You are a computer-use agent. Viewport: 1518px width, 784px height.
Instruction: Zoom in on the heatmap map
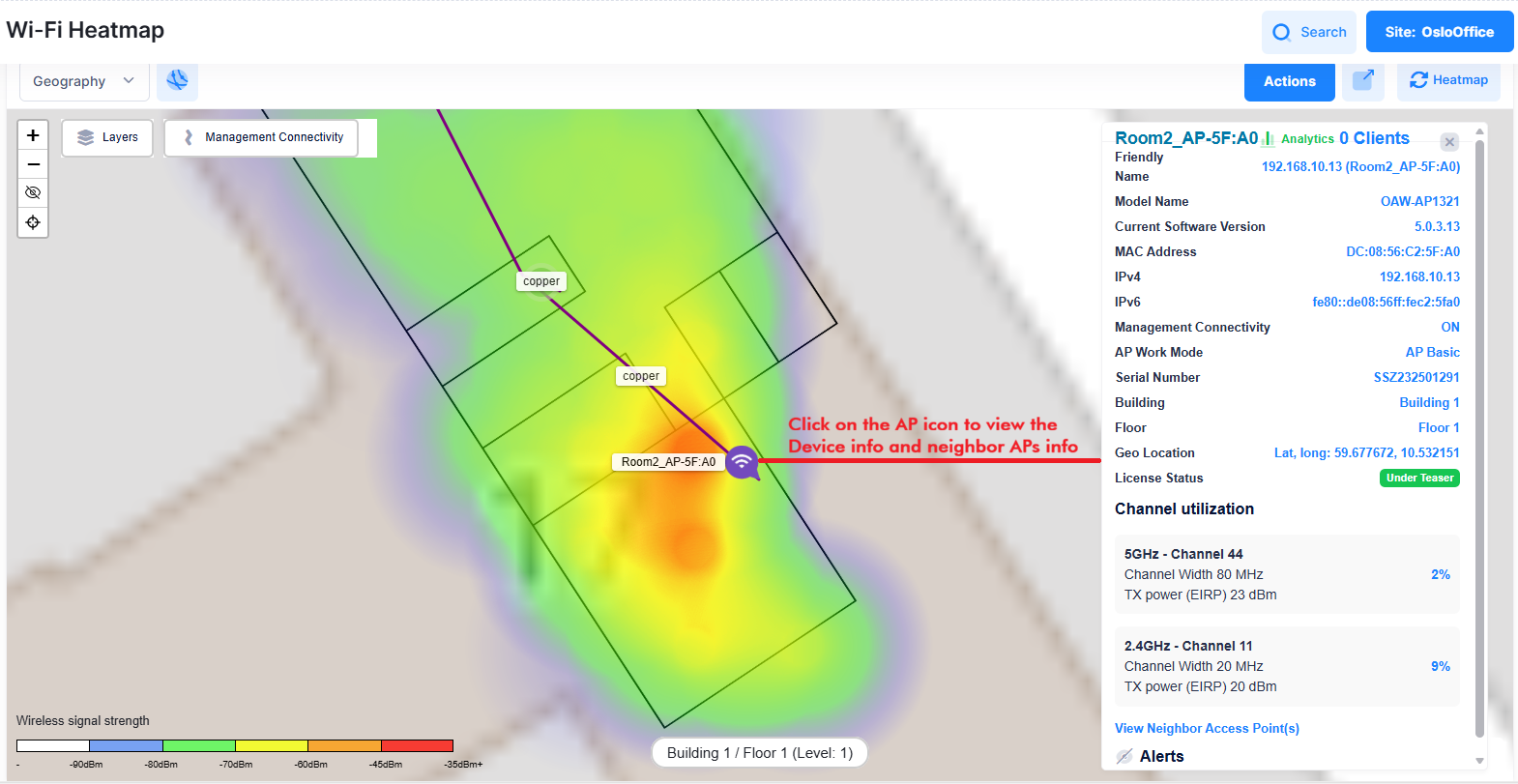(x=33, y=135)
